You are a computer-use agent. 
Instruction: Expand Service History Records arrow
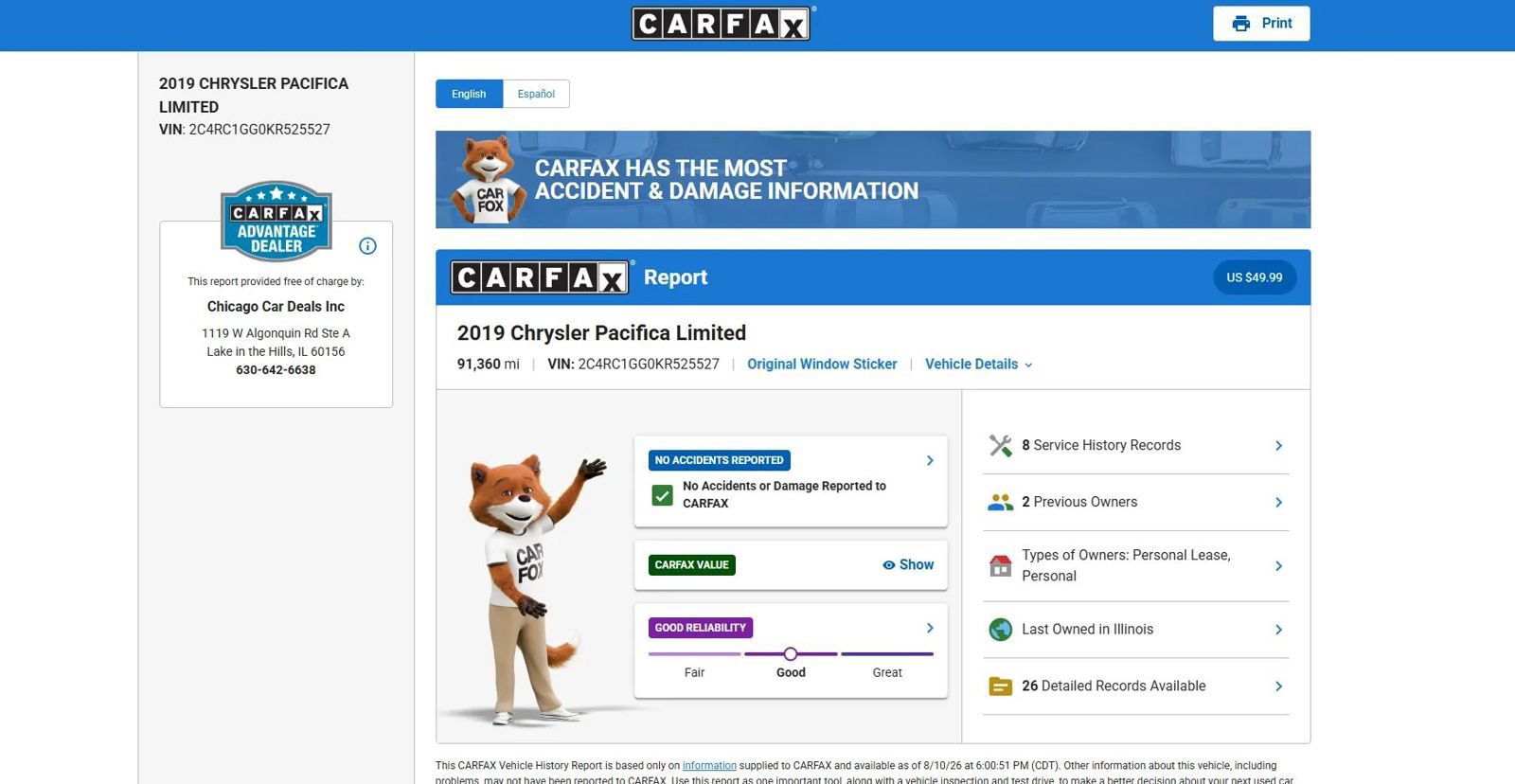click(x=1278, y=445)
